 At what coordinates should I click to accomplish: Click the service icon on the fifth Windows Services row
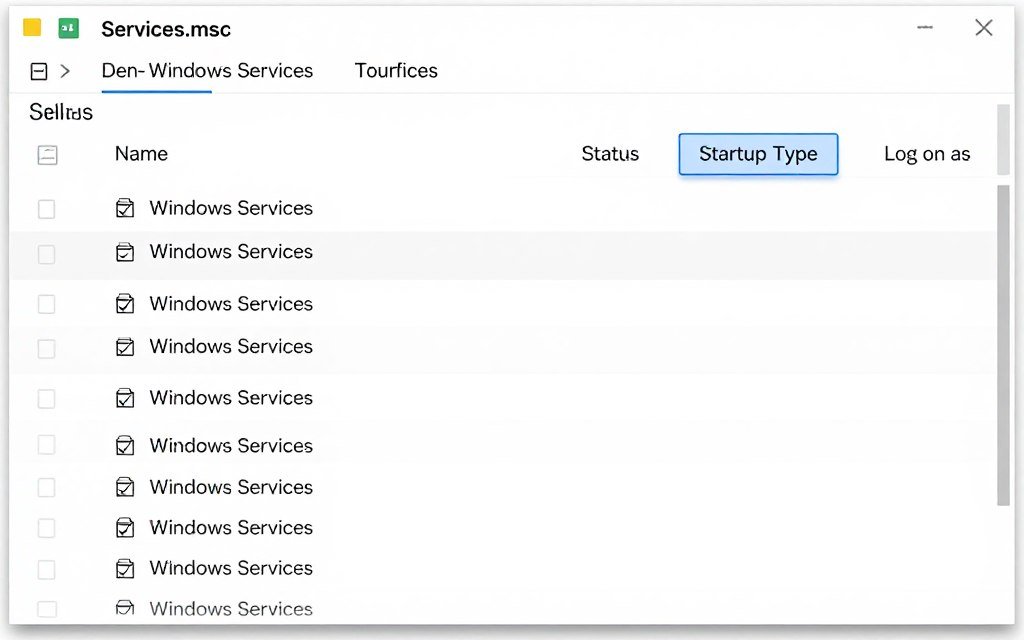[125, 397]
